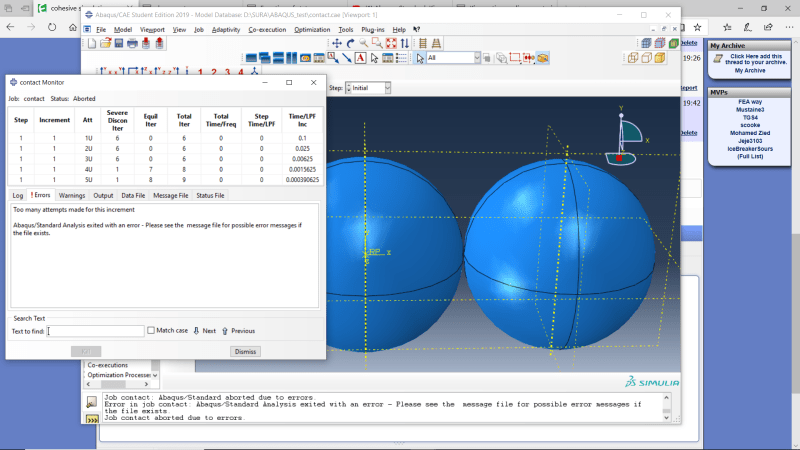This screenshot has width=800, height=450.
Task: Click the Tile viewports vertically icon
Action: [x=291, y=58]
